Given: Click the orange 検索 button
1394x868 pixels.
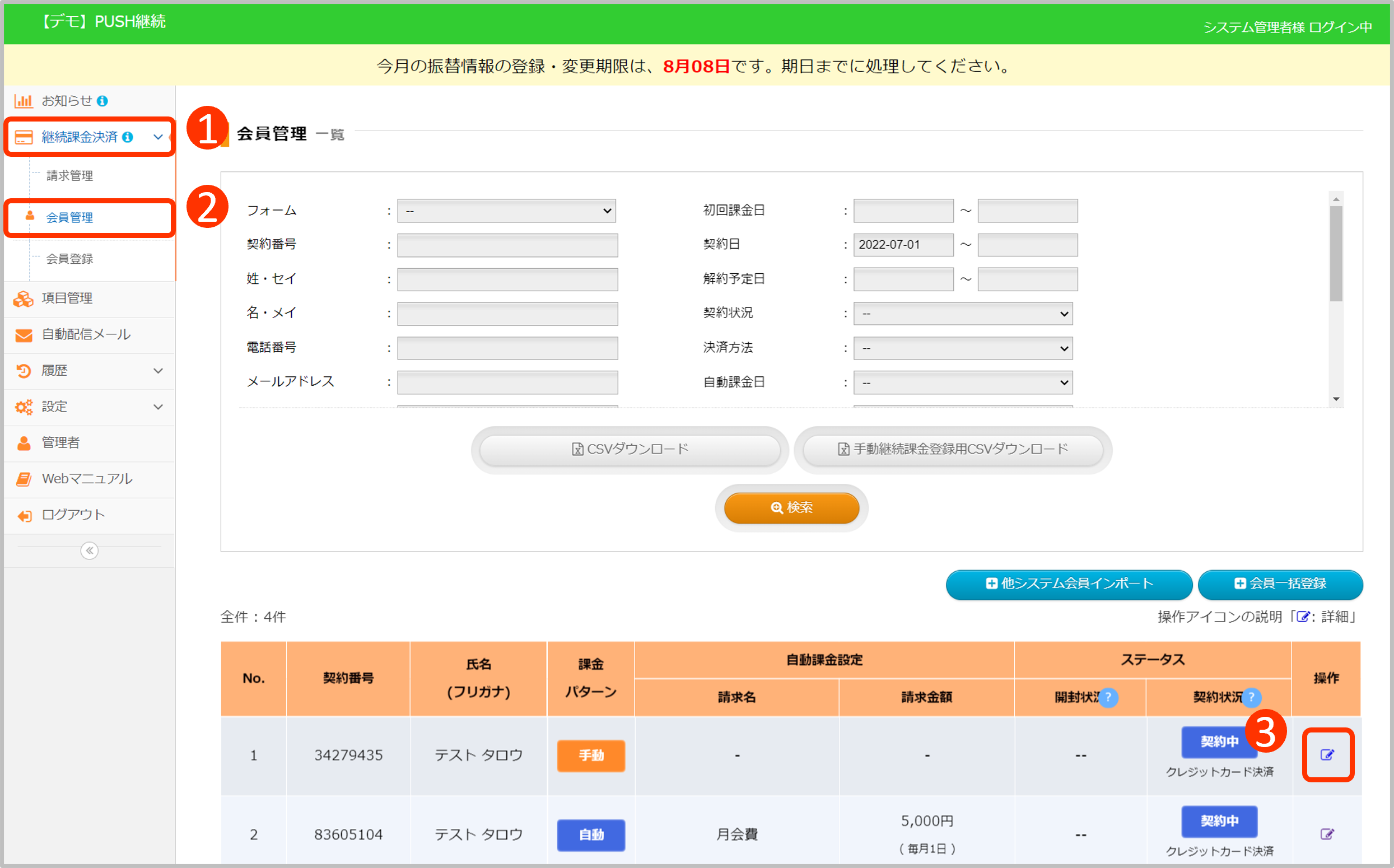Looking at the screenshot, I should click(x=791, y=507).
